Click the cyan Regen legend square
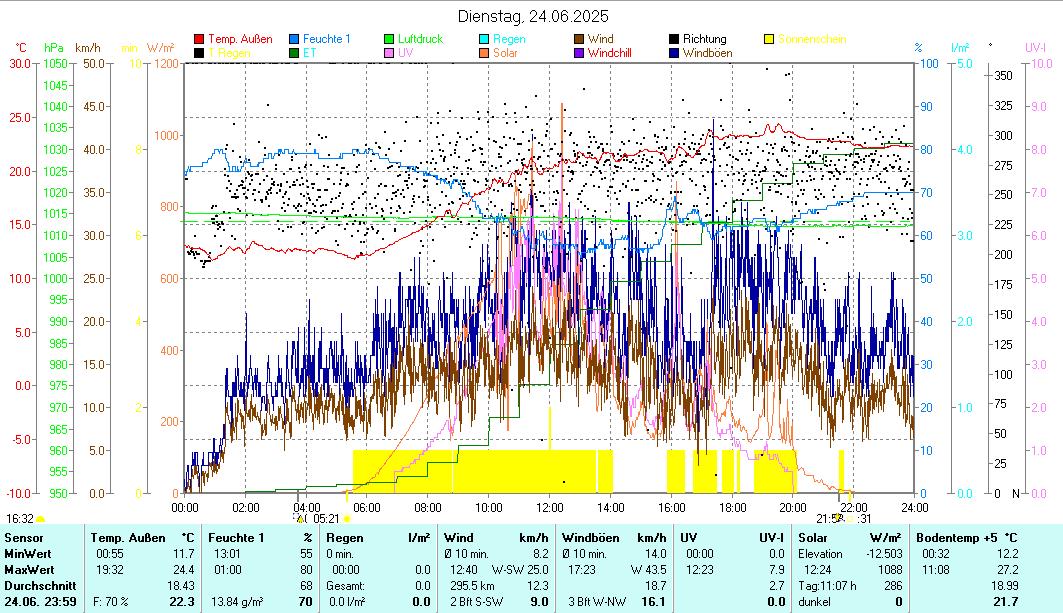The image size is (1063, 613). pos(484,39)
